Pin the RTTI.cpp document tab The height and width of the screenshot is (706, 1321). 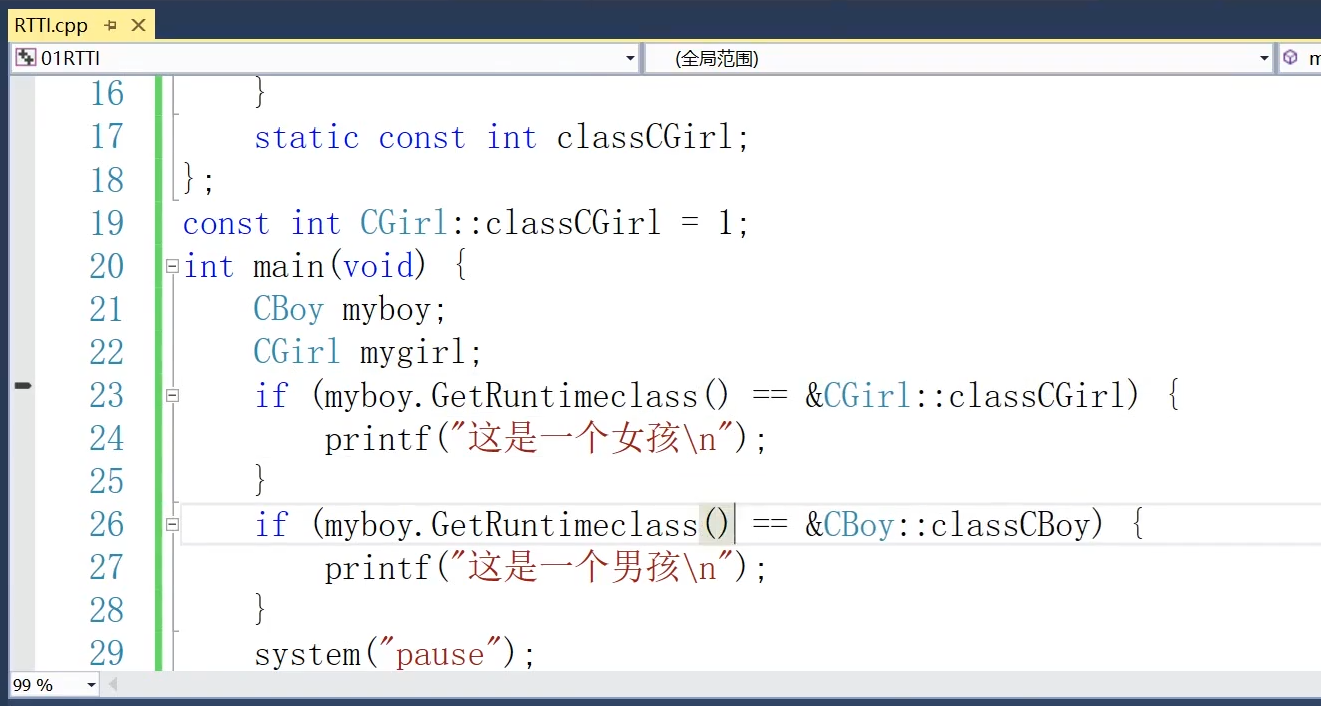pos(111,25)
